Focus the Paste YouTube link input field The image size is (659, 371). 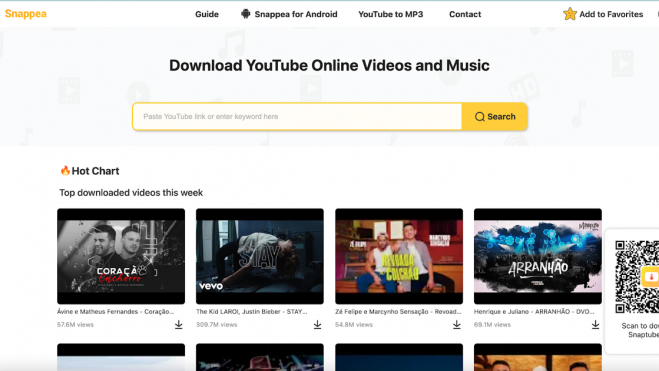coord(297,116)
